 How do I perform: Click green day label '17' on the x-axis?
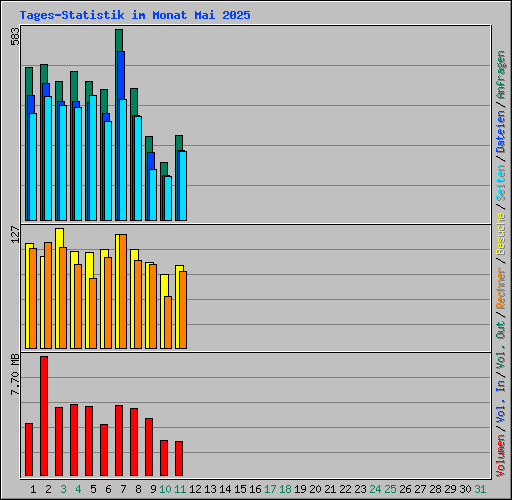pos(270,489)
